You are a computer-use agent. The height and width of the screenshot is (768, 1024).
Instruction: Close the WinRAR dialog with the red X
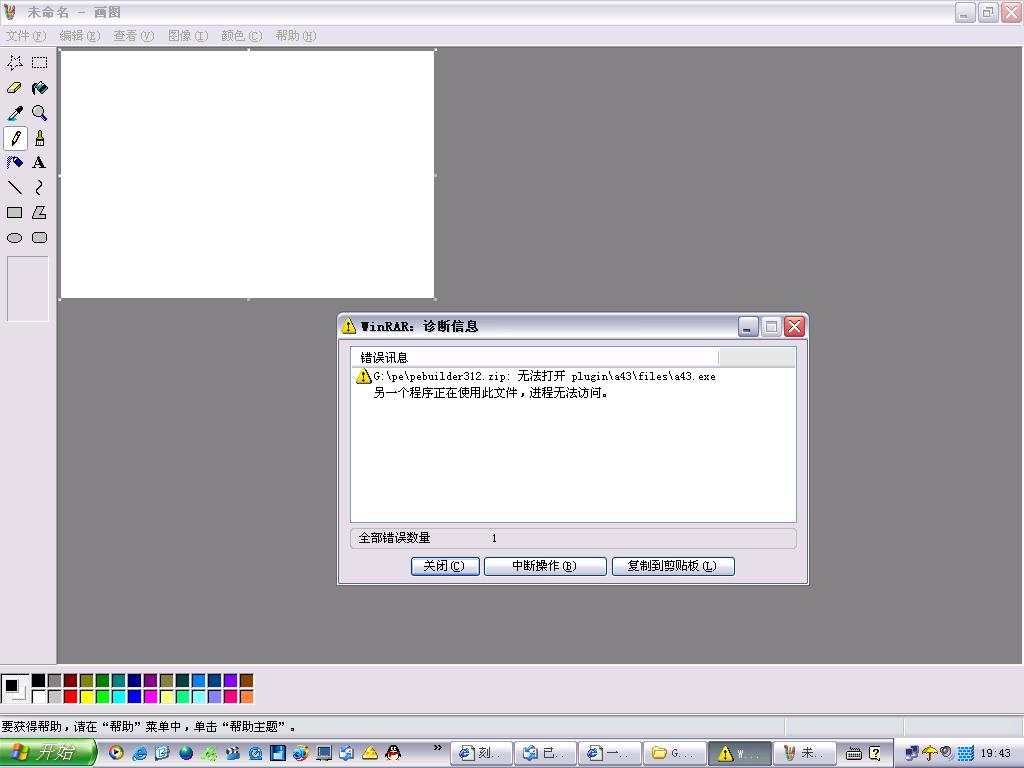coord(794,327)
